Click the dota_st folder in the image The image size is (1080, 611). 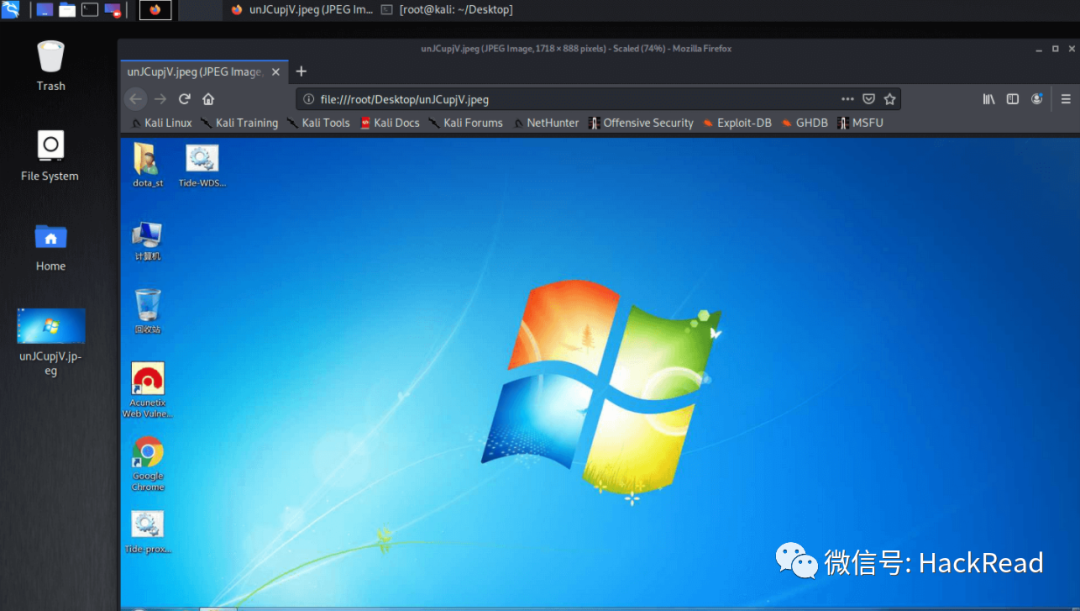[147, 165]
